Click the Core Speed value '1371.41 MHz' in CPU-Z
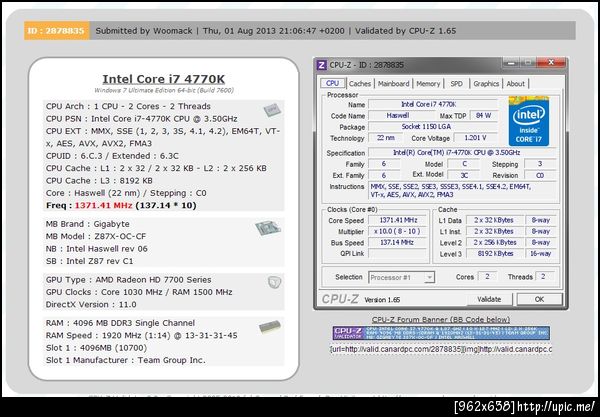 (x=398, y=220)
